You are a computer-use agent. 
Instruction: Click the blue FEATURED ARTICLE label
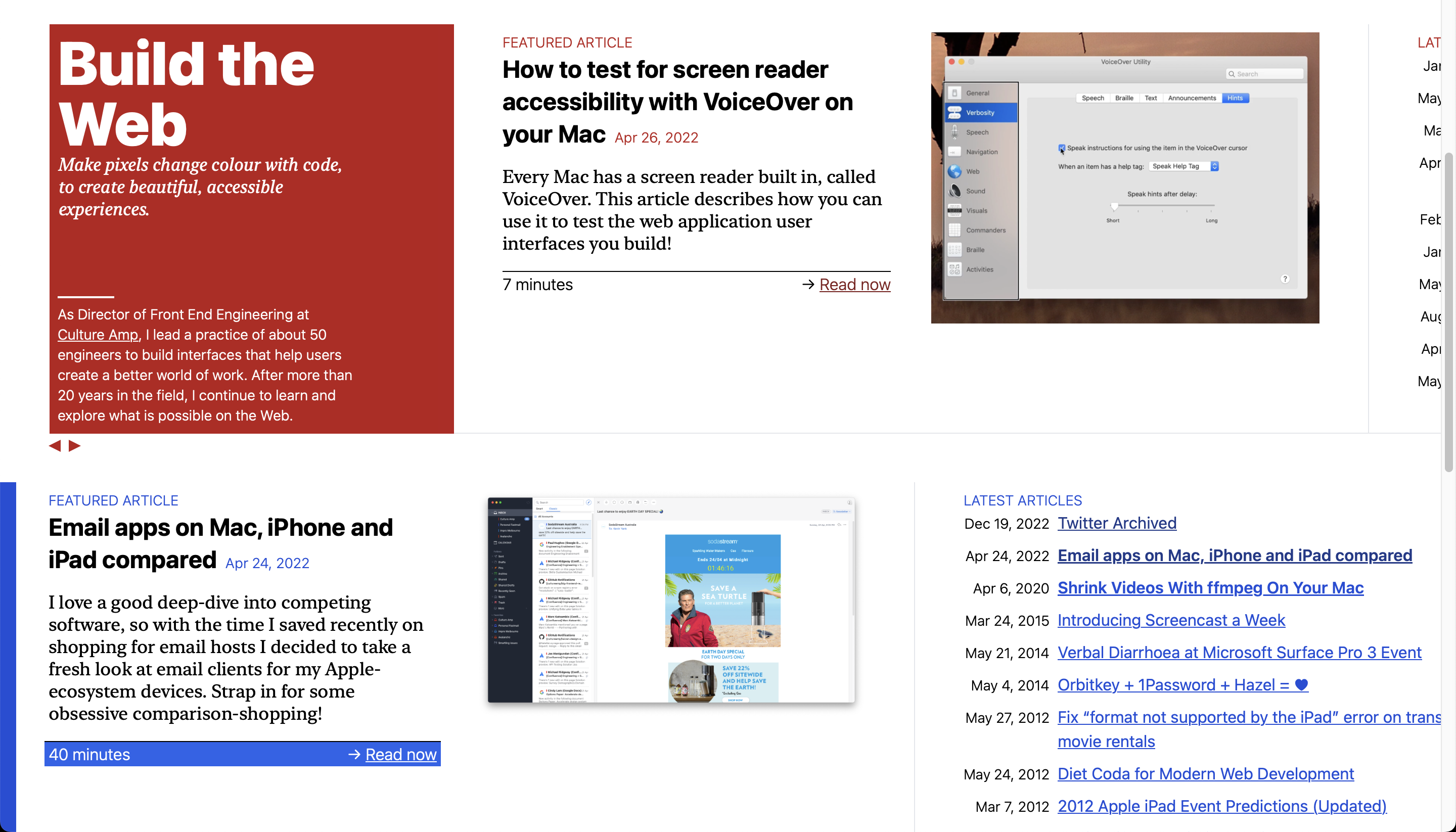click(113, 500)
